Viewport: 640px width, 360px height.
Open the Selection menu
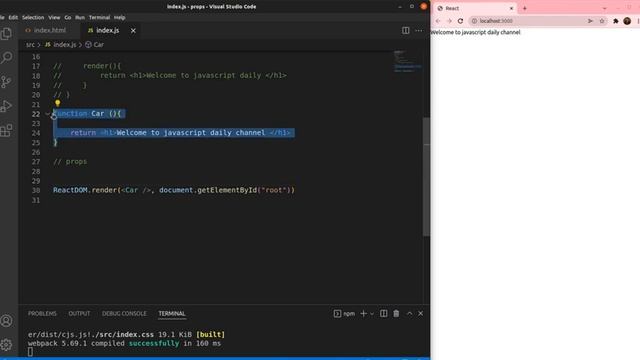33,18
